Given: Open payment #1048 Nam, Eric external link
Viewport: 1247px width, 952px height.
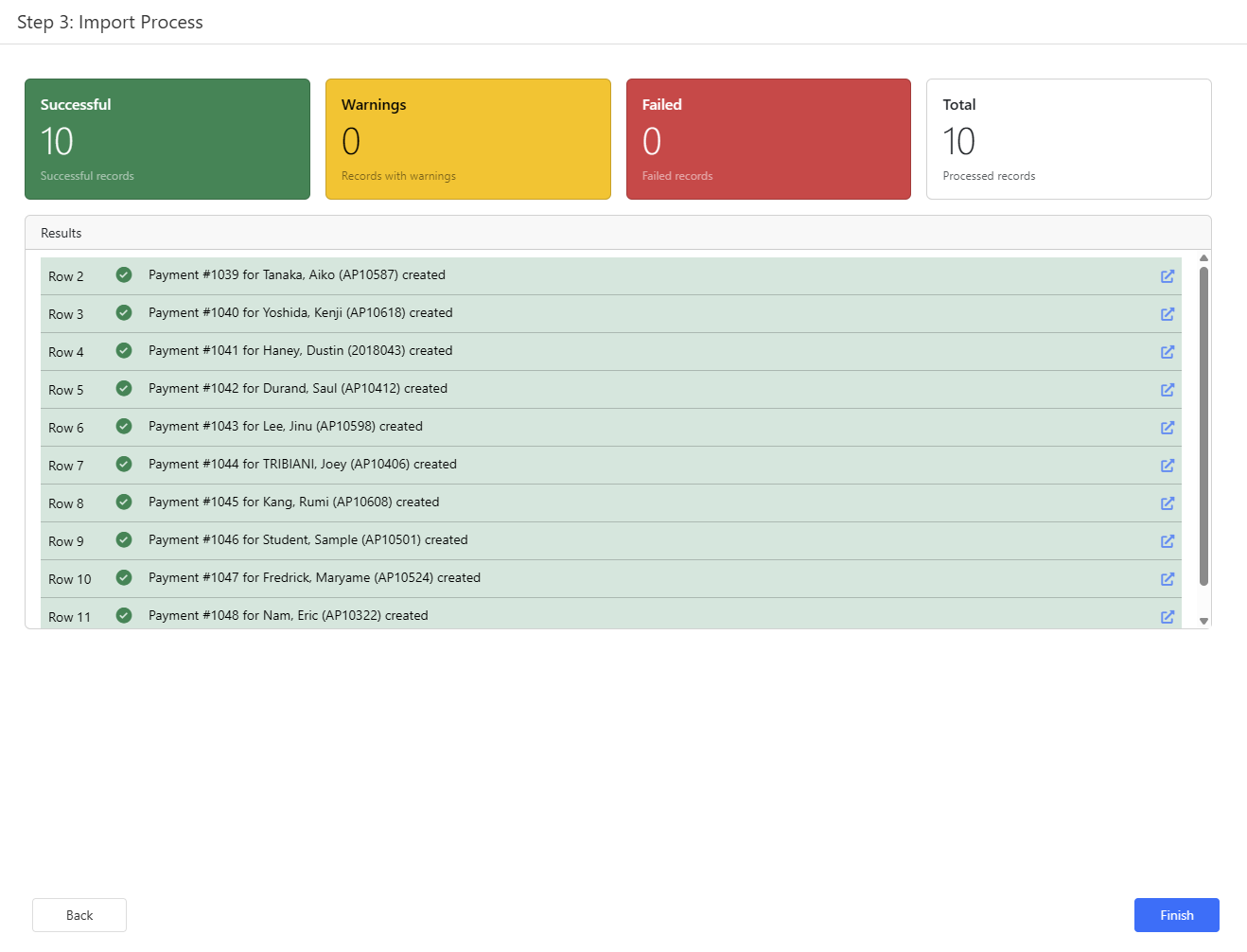Looking at the screenshot, I should coord(1168,616).
